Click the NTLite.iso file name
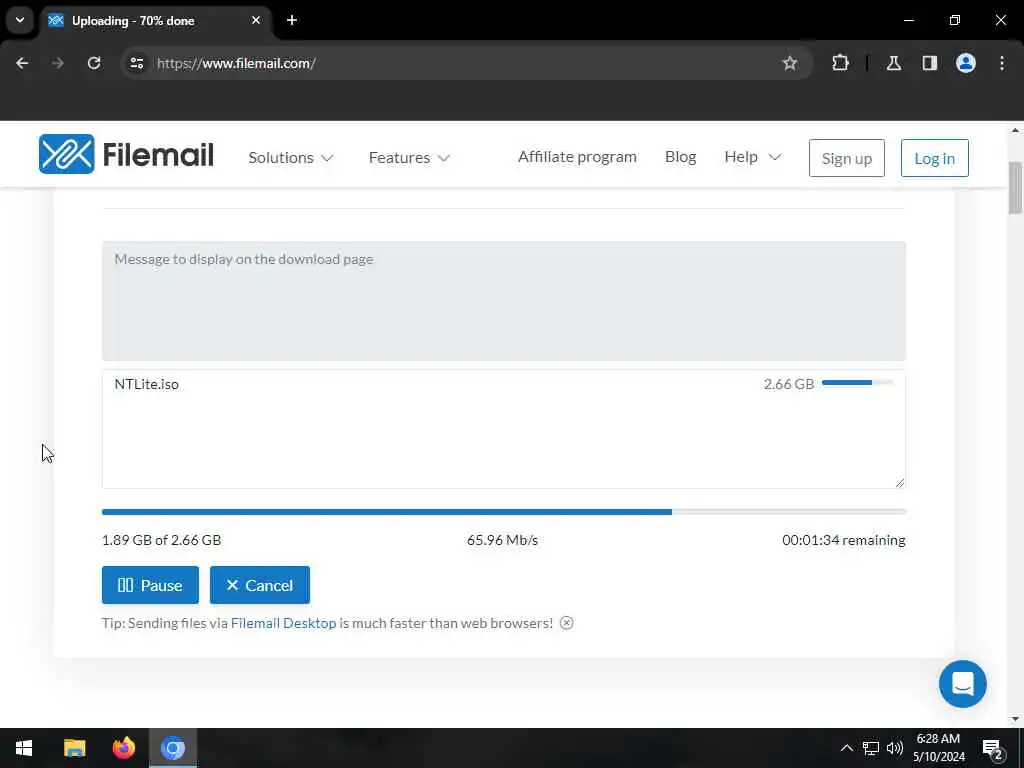The height and width of the screenshot is (768, 1024). pos(146,384)
